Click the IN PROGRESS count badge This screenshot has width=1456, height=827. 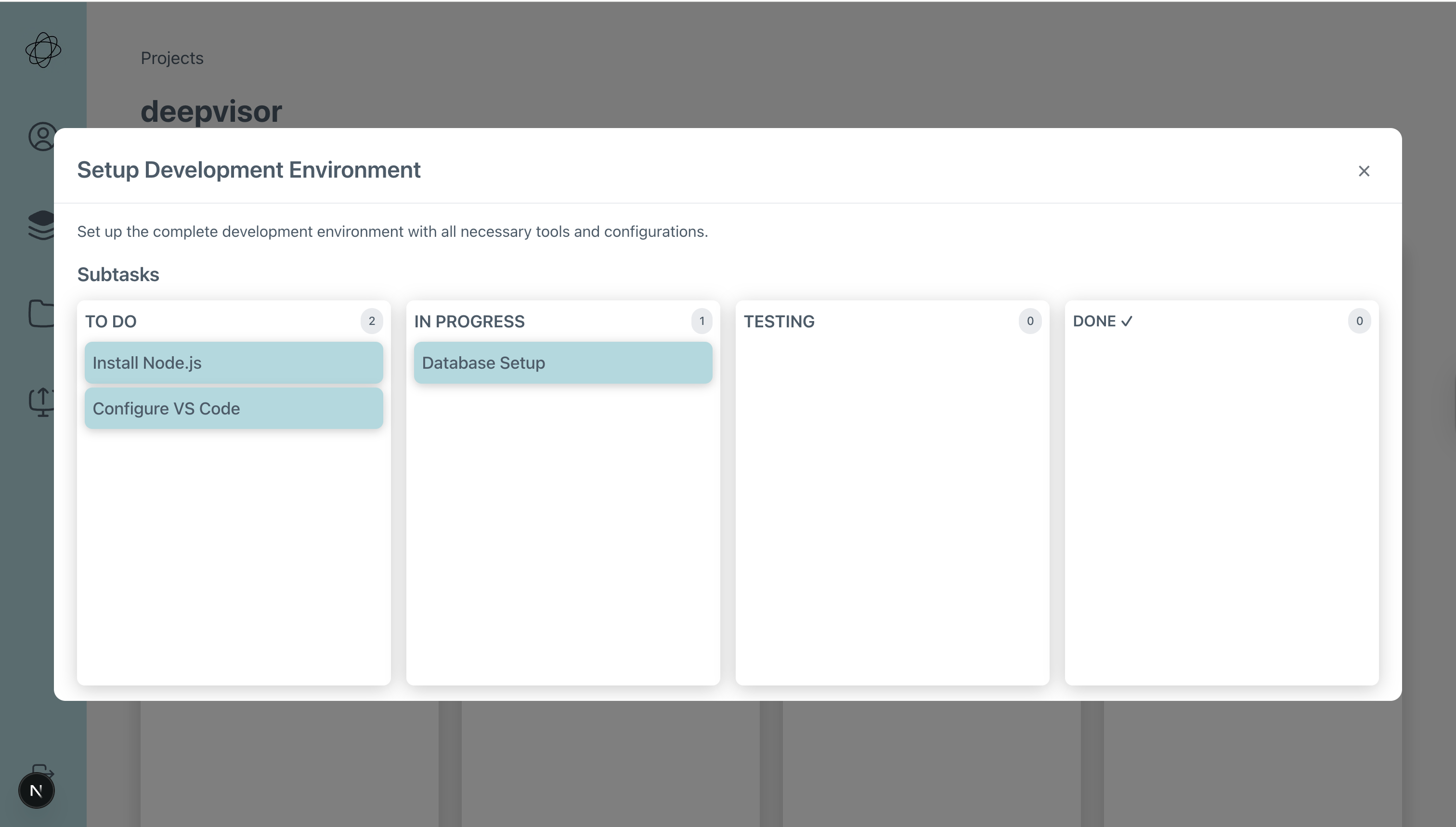coord(702,321)
